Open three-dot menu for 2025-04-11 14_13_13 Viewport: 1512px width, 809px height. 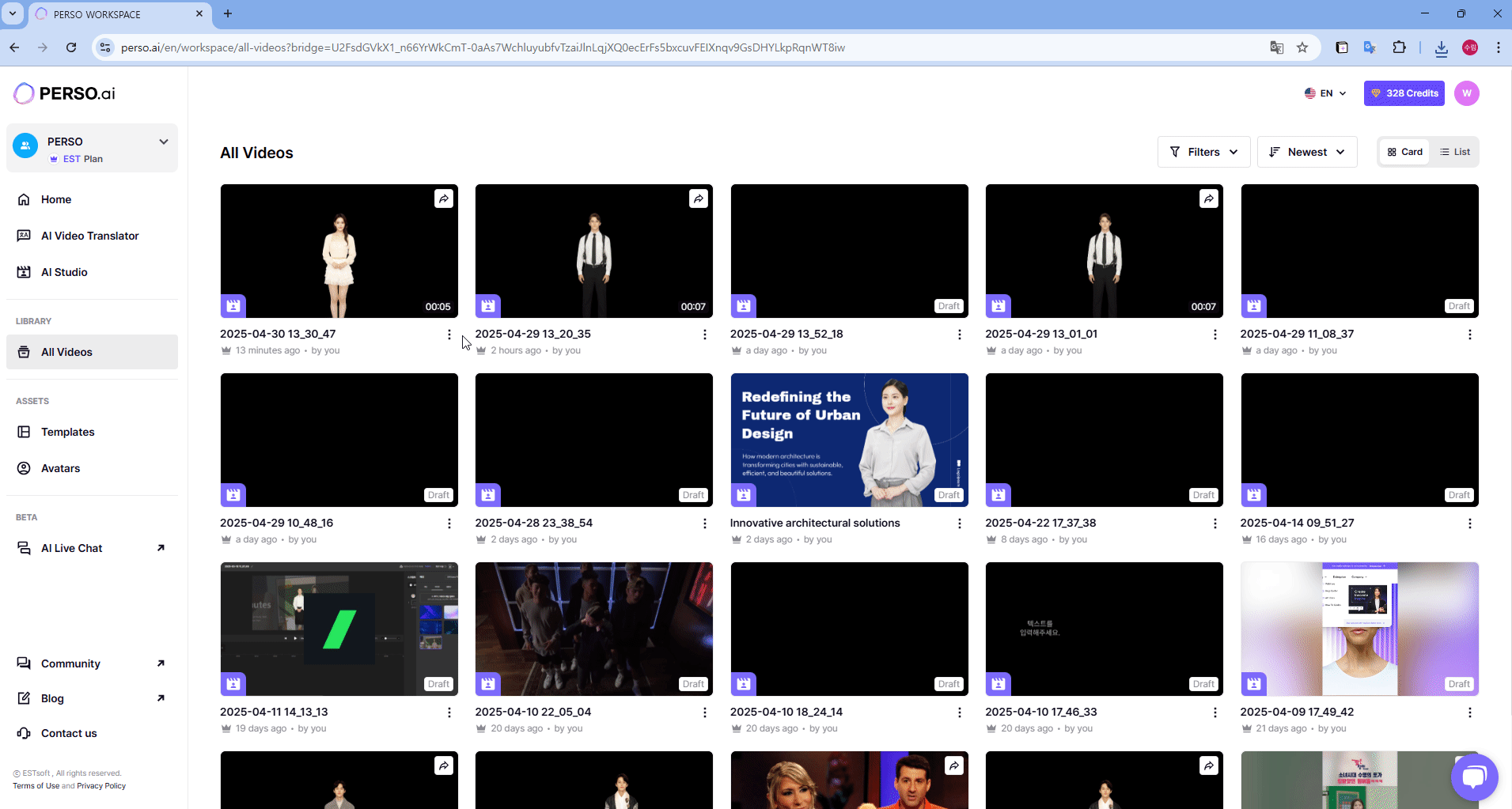(x=449, y=713)
